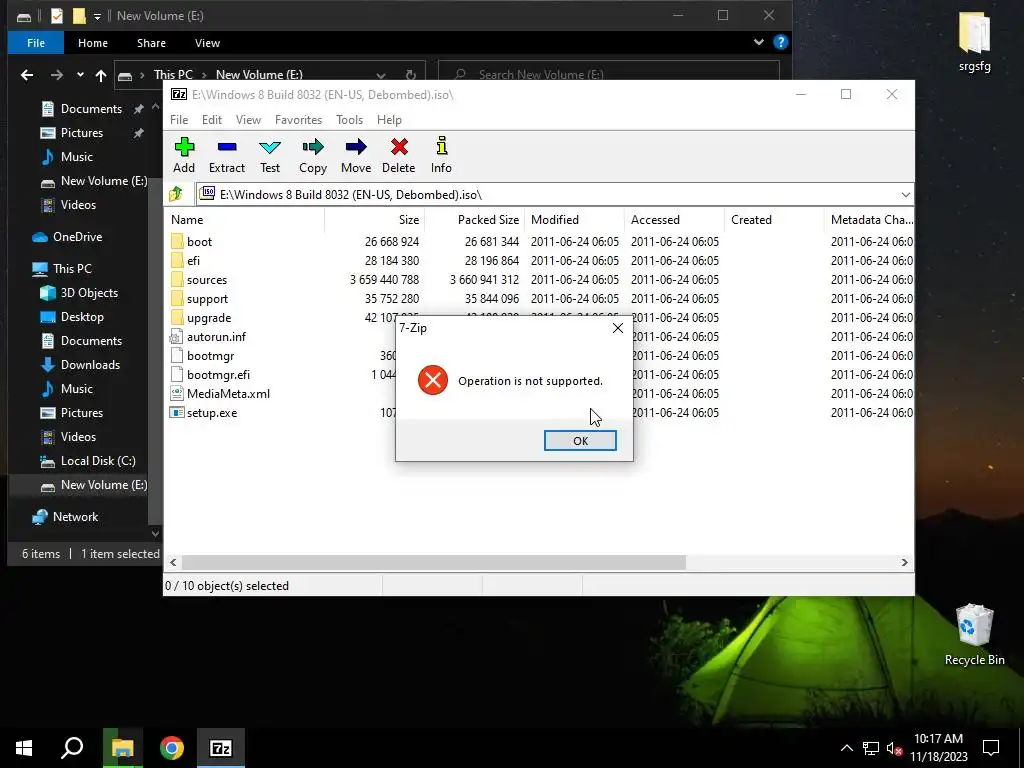The height and width of the screenshot is (768, 1024).
Task: Click the Info toolbar icon
Action: [x=441, y=155]
